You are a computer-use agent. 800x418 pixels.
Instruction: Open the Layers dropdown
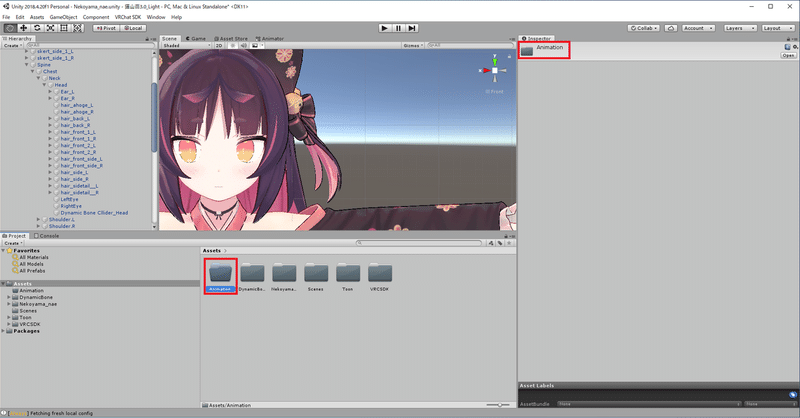tap(740, 28)
